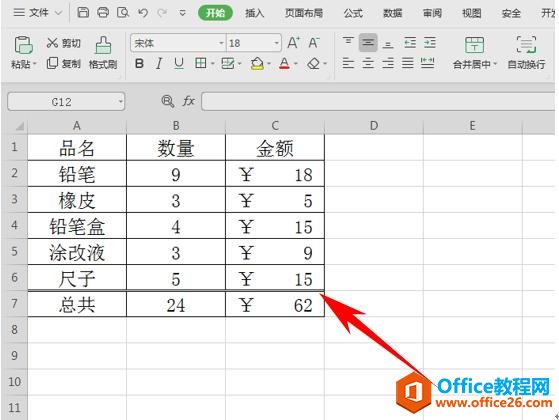Open the 宋体 font name dropdown

(x=221, y=43)
